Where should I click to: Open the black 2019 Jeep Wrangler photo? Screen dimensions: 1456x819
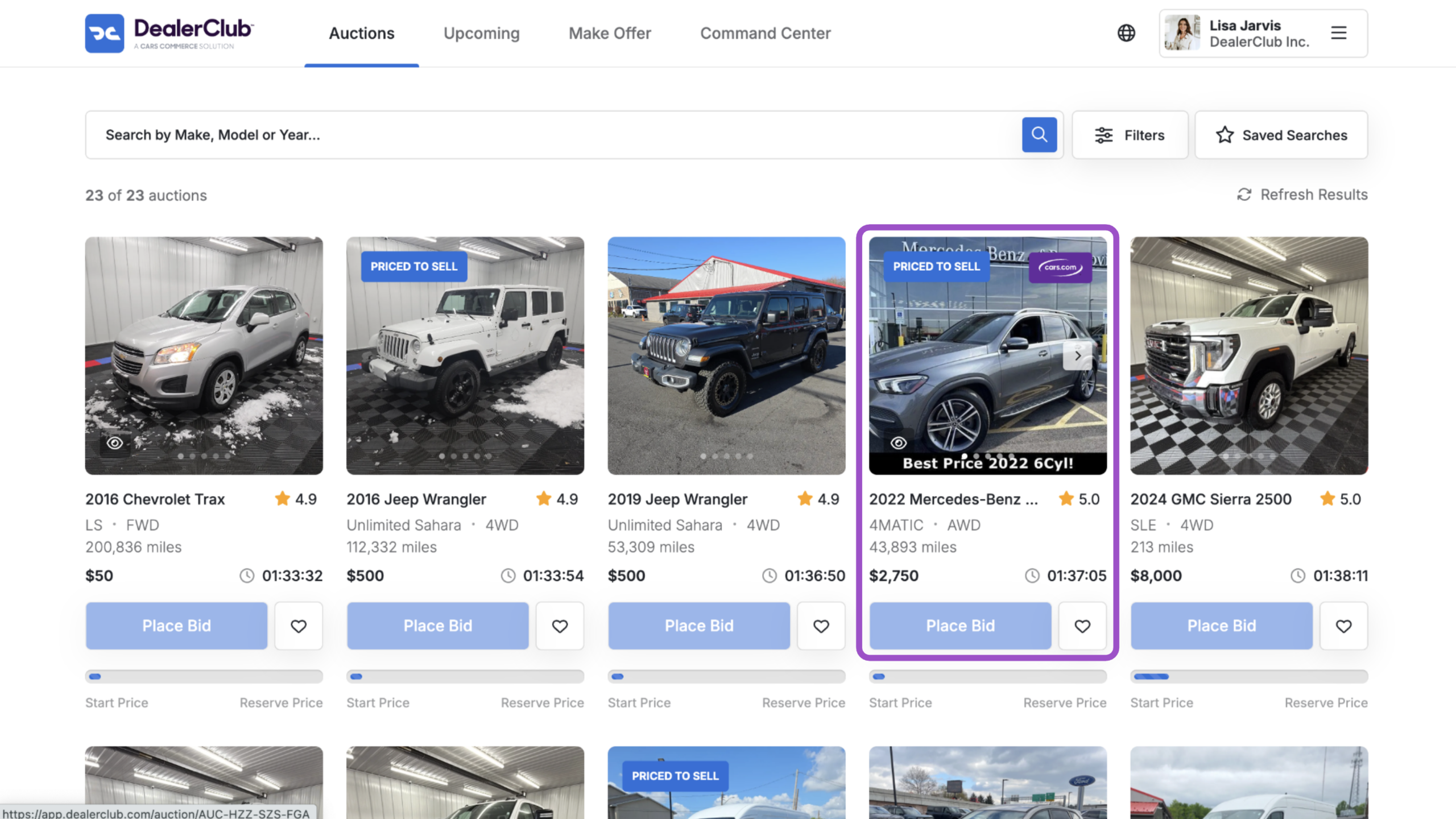726,355
